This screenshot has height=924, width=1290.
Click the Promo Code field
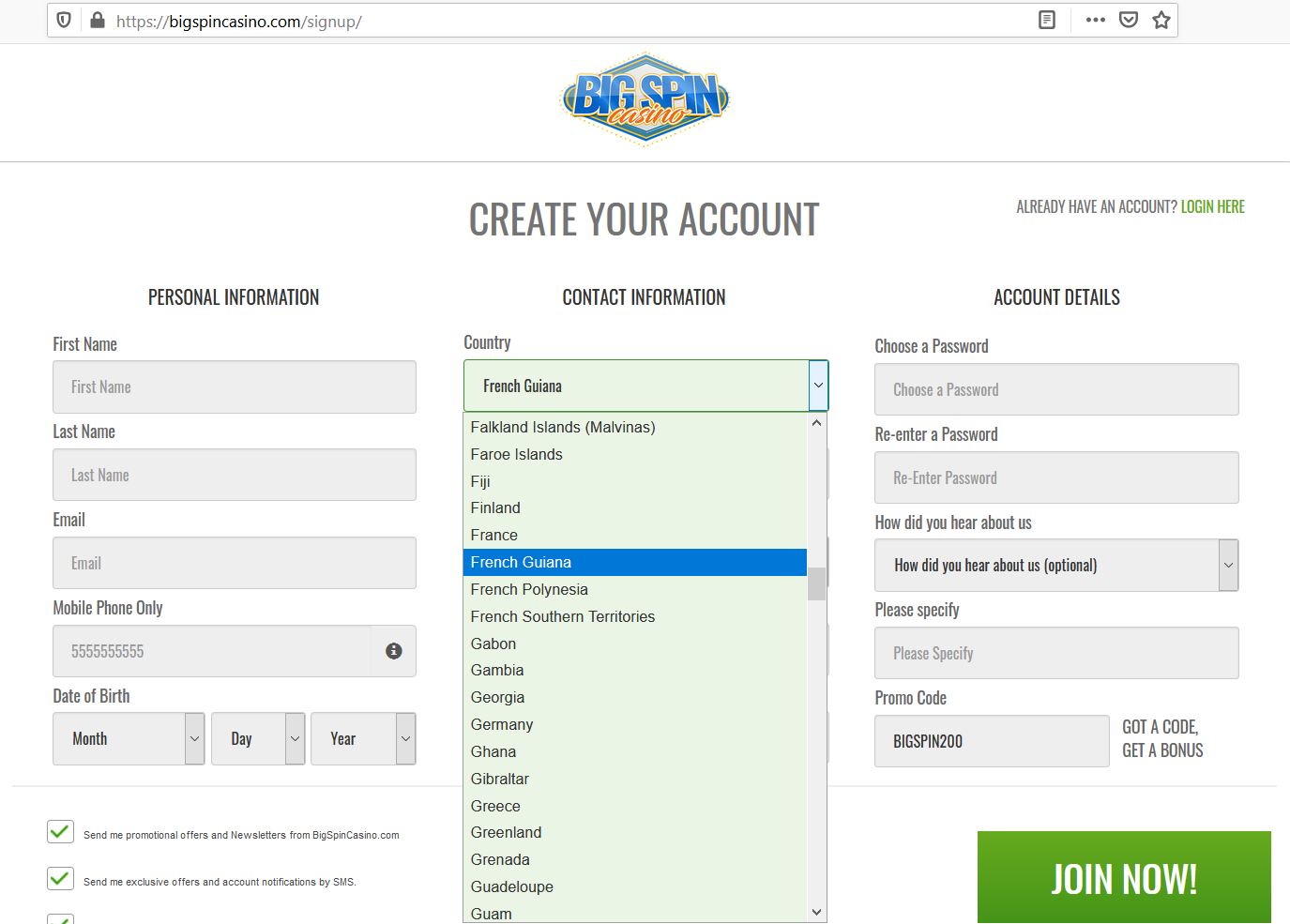point(992,742)
